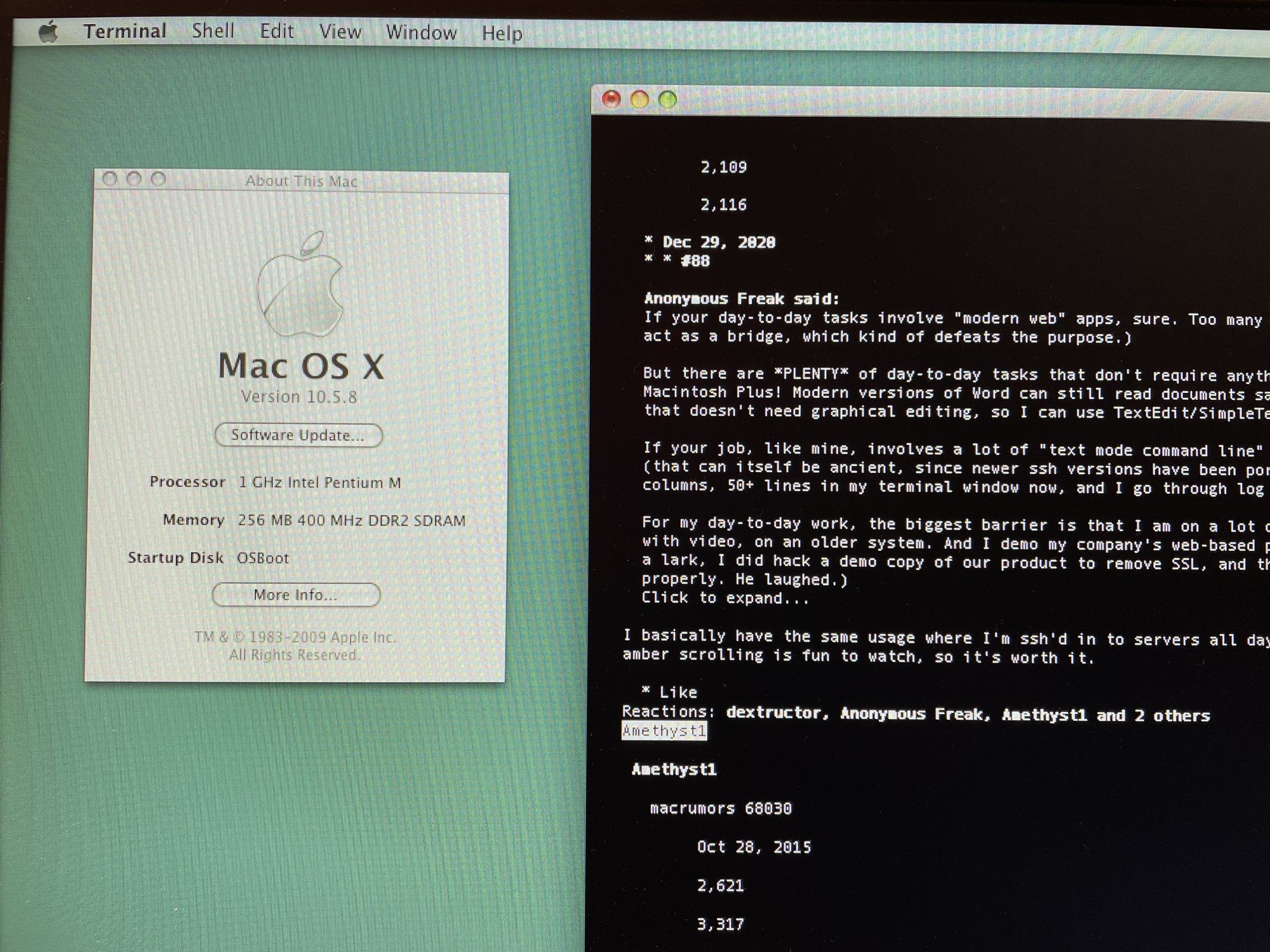Click Version 10.5.8 text
This screenshot has width=1270, height=952.
[299, 397]
